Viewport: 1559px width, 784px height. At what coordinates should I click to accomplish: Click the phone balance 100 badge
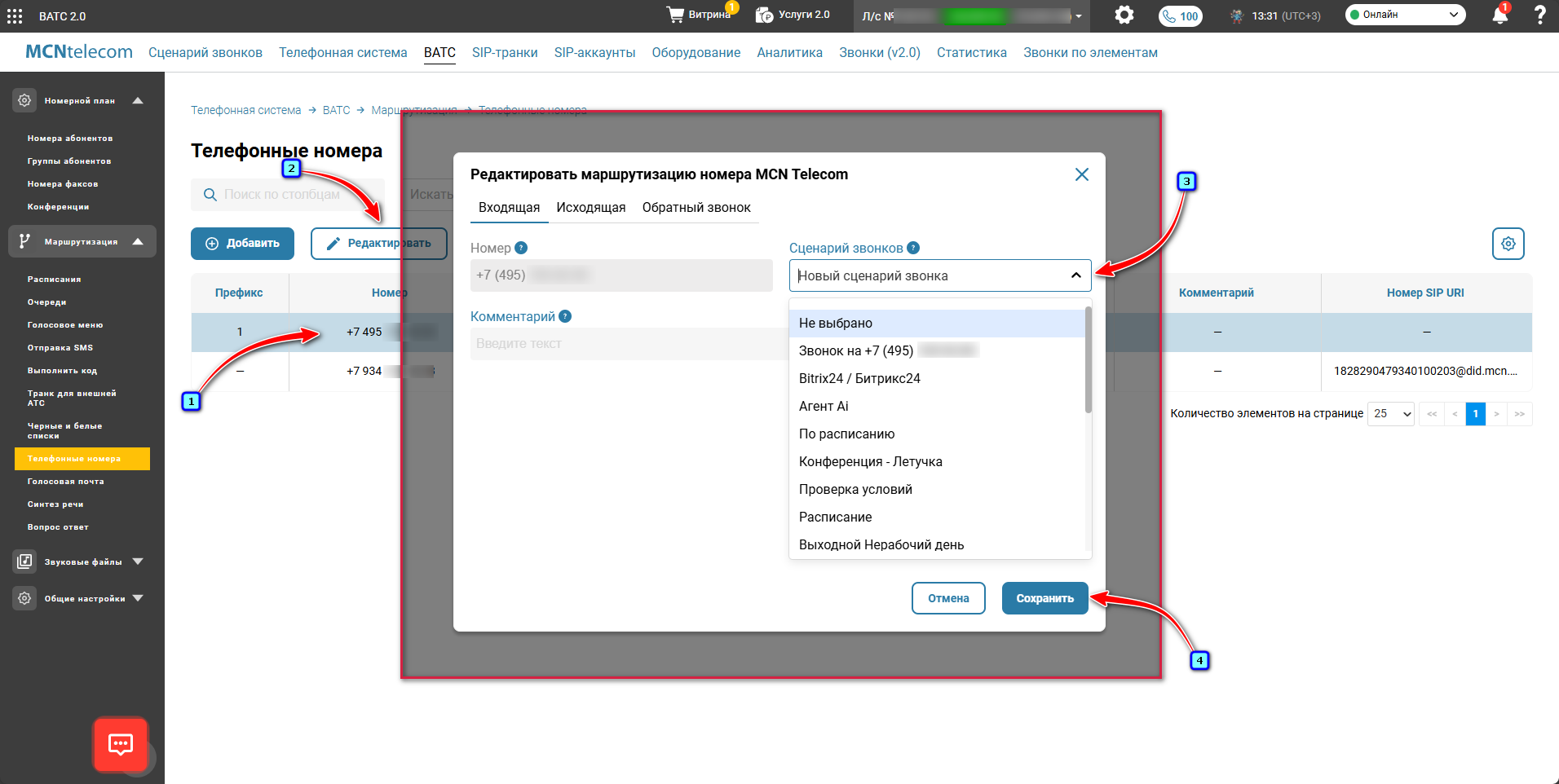1181,15
